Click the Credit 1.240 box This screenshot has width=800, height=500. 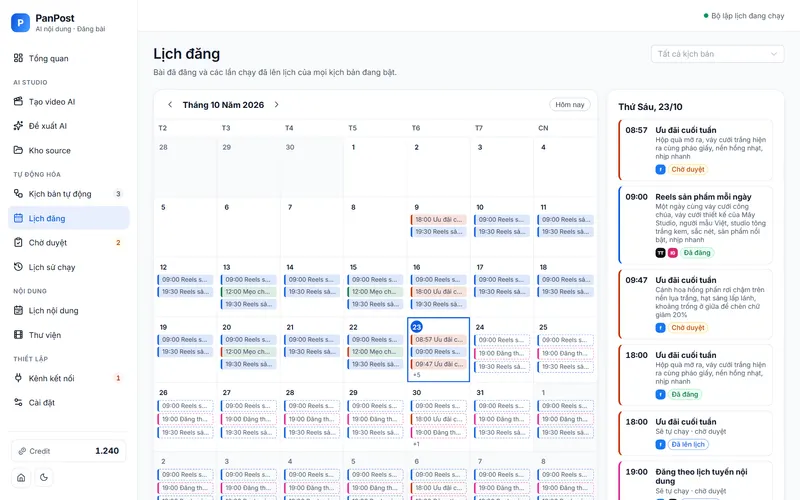coord(69,451)
